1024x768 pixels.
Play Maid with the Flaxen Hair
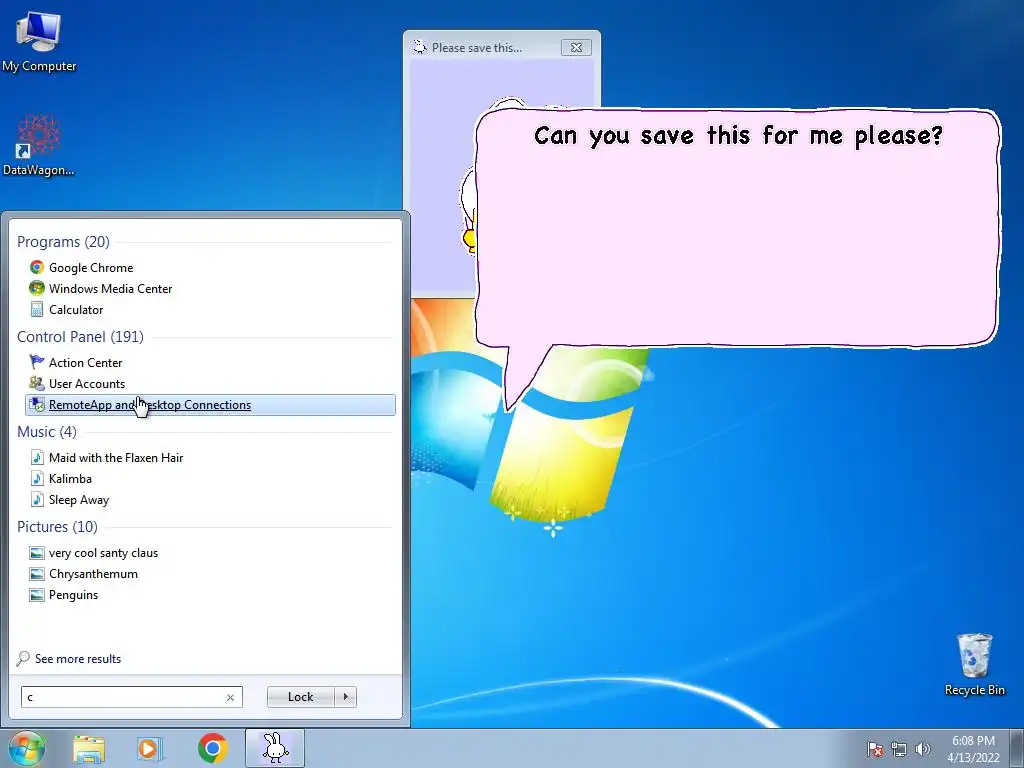point(210,458)
